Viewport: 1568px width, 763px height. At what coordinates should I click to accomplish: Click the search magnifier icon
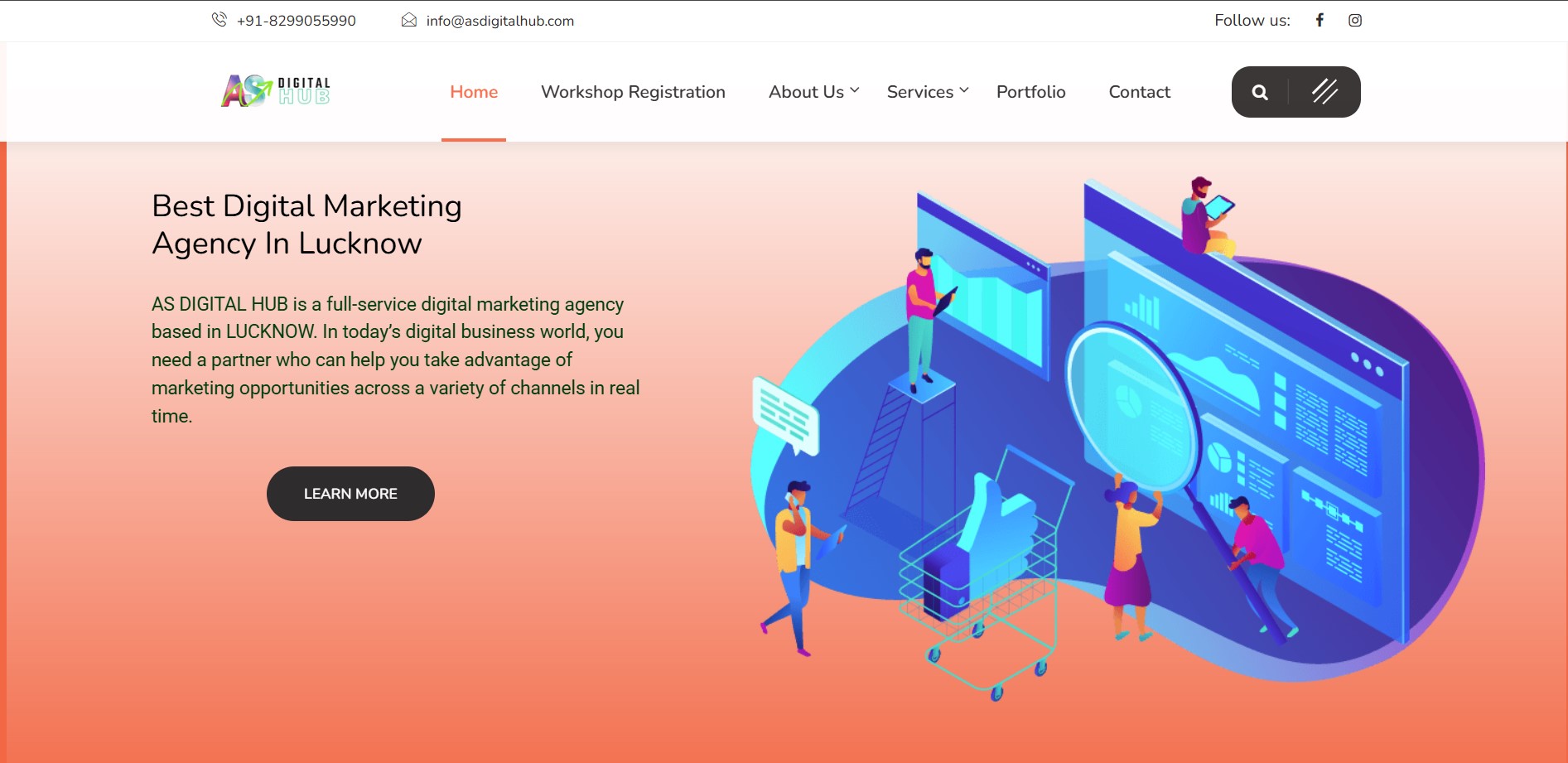(1260, 92)
